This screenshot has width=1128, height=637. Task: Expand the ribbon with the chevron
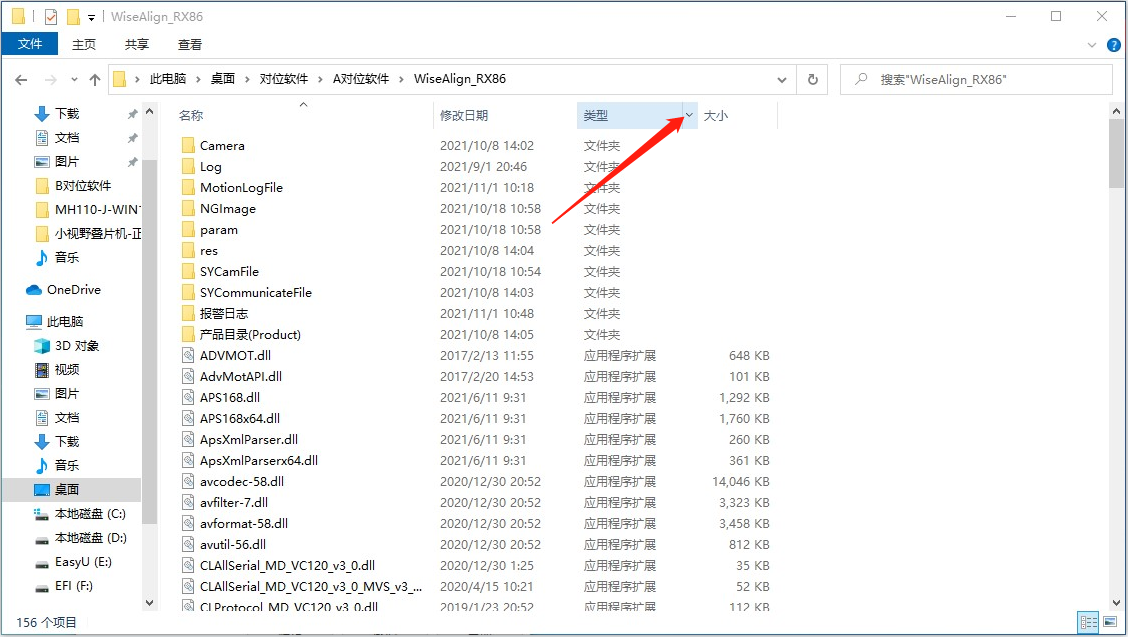[x=1092, y=45]
